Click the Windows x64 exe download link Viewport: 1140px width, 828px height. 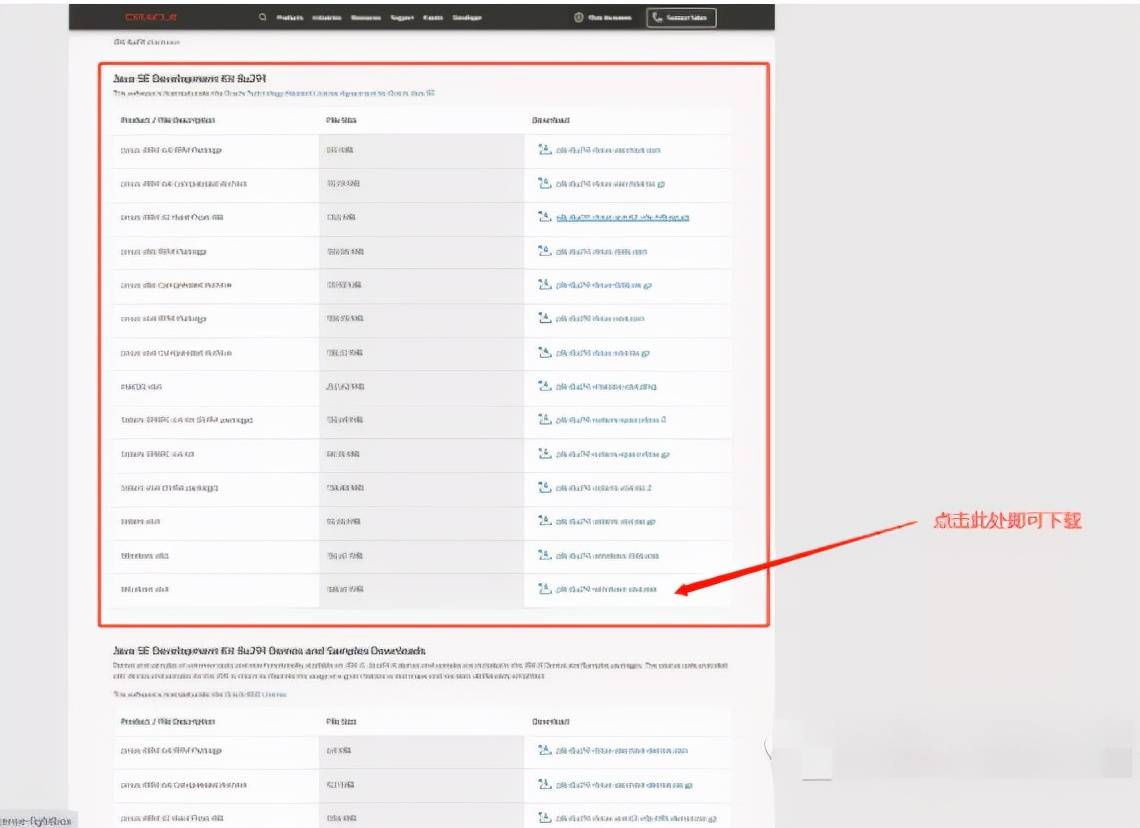[x=606, y=590]
